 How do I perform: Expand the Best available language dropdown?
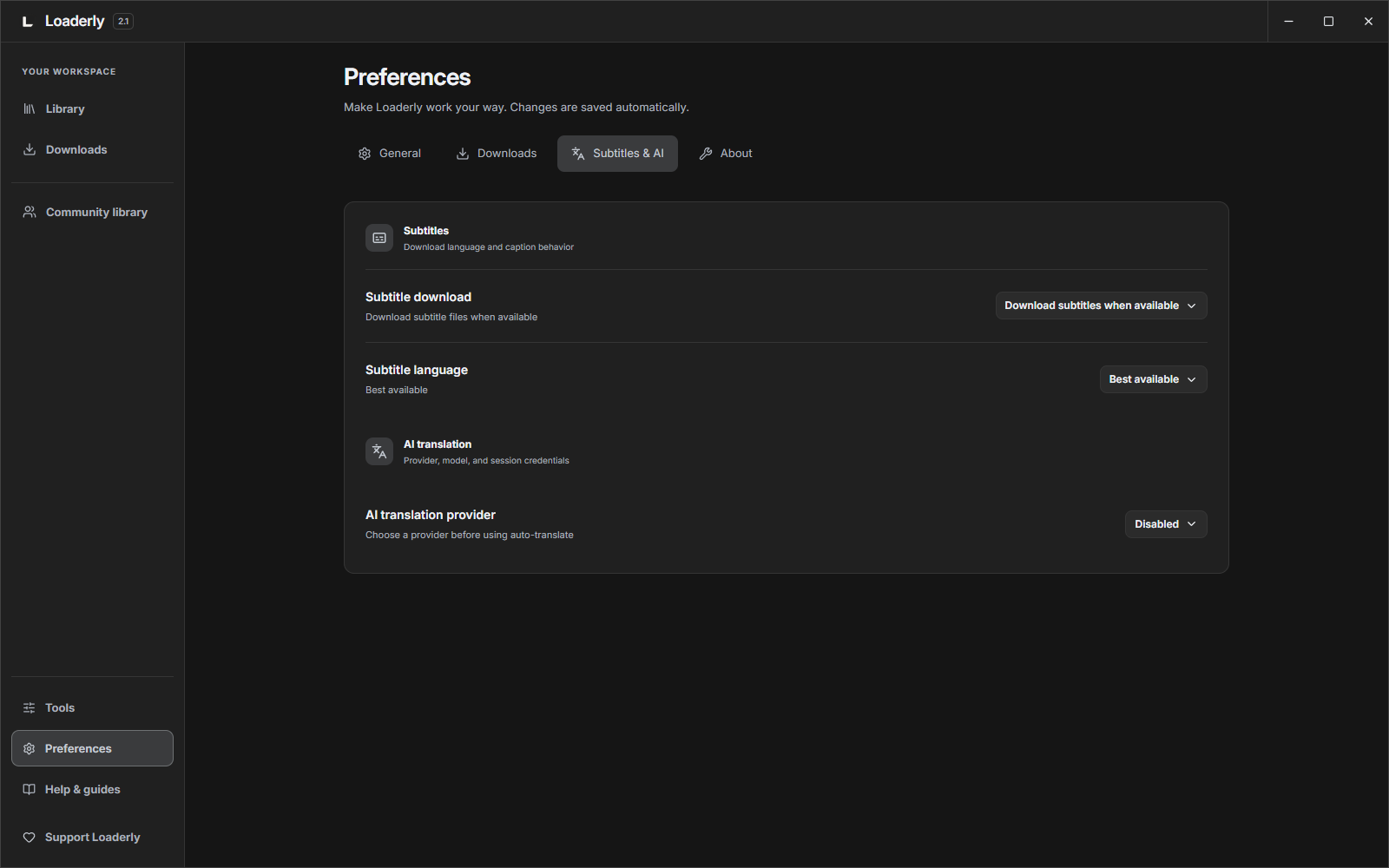click(x=1153, y=379)
